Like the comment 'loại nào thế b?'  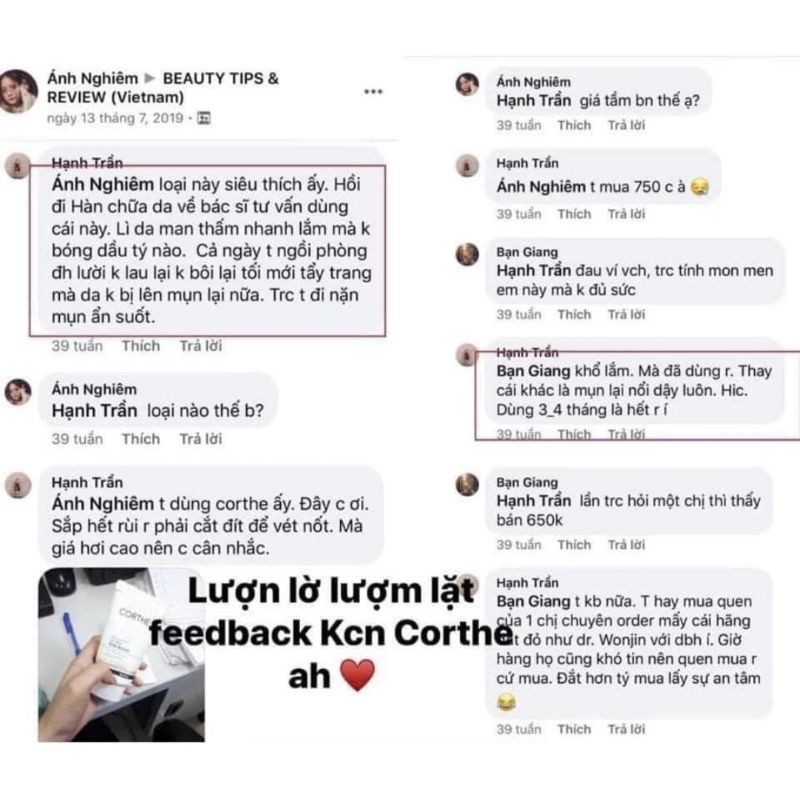tap(141, 439)
